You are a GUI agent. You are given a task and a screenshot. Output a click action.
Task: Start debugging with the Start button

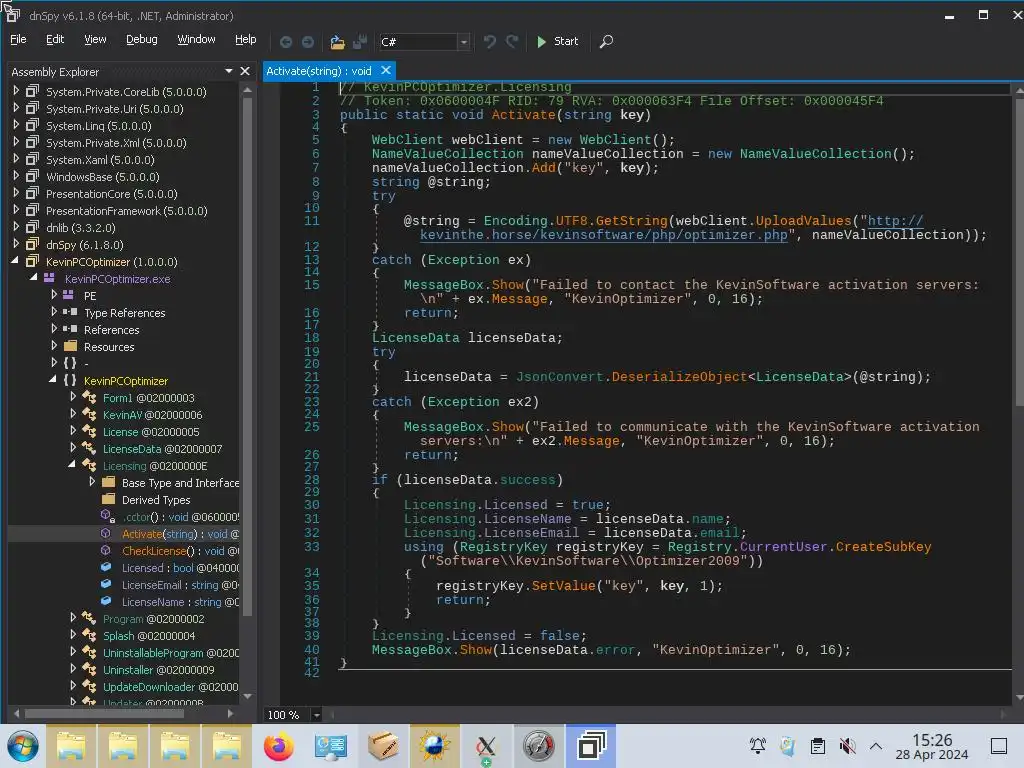[x=557, y=41]
